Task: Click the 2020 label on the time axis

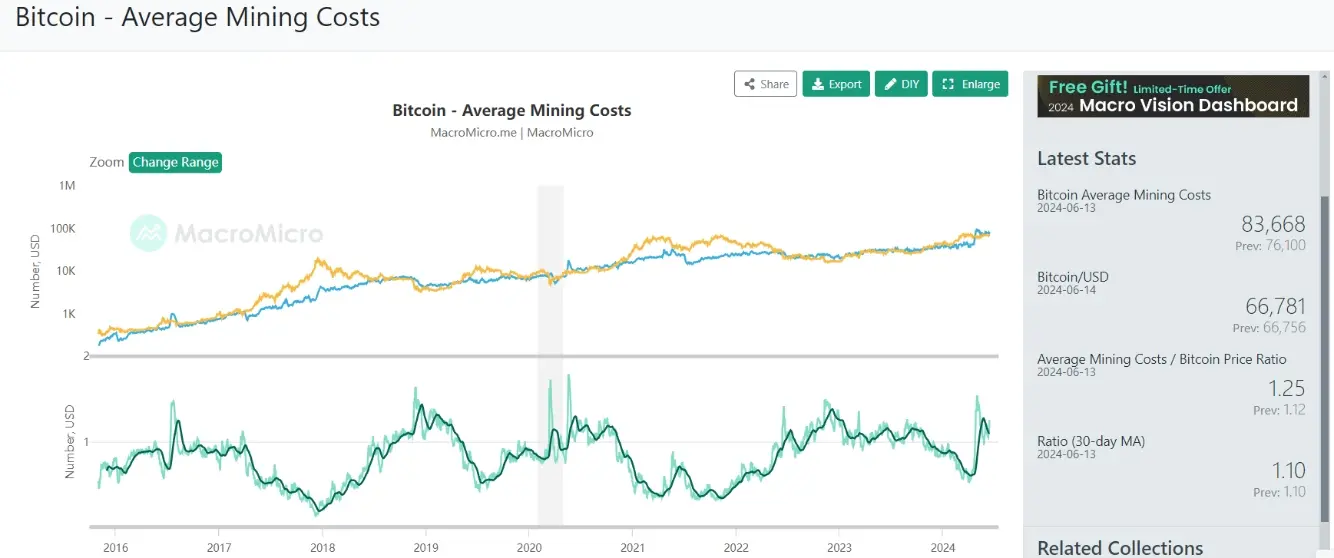Action: click(x=529, y=547)
